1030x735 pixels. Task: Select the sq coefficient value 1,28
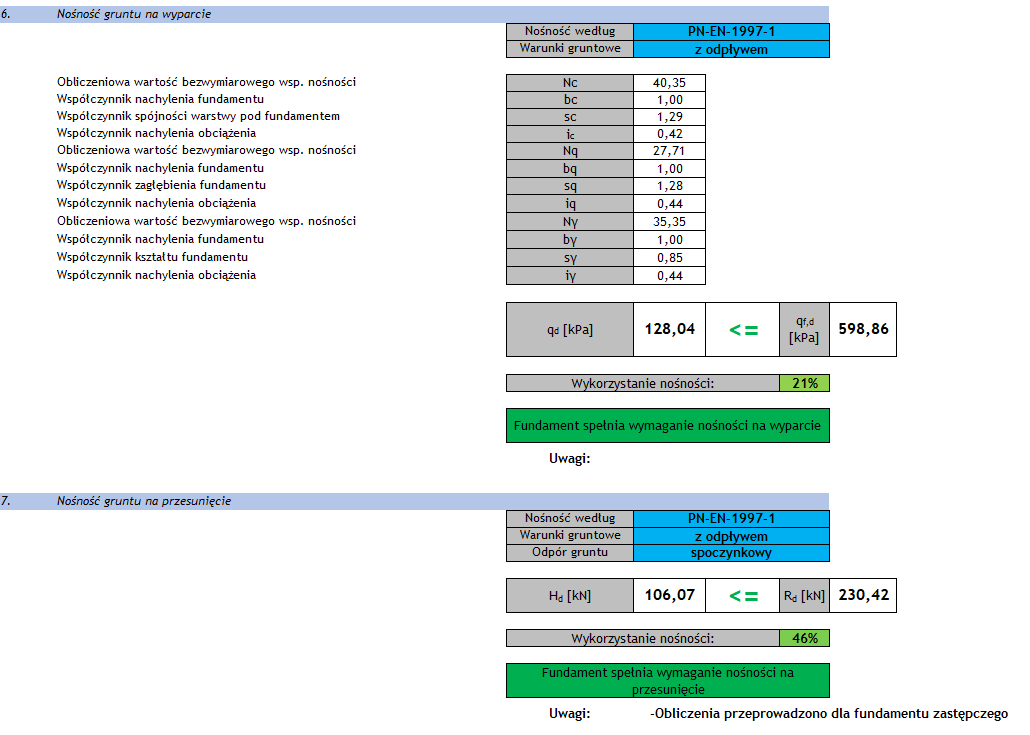(x=669, y=187)
